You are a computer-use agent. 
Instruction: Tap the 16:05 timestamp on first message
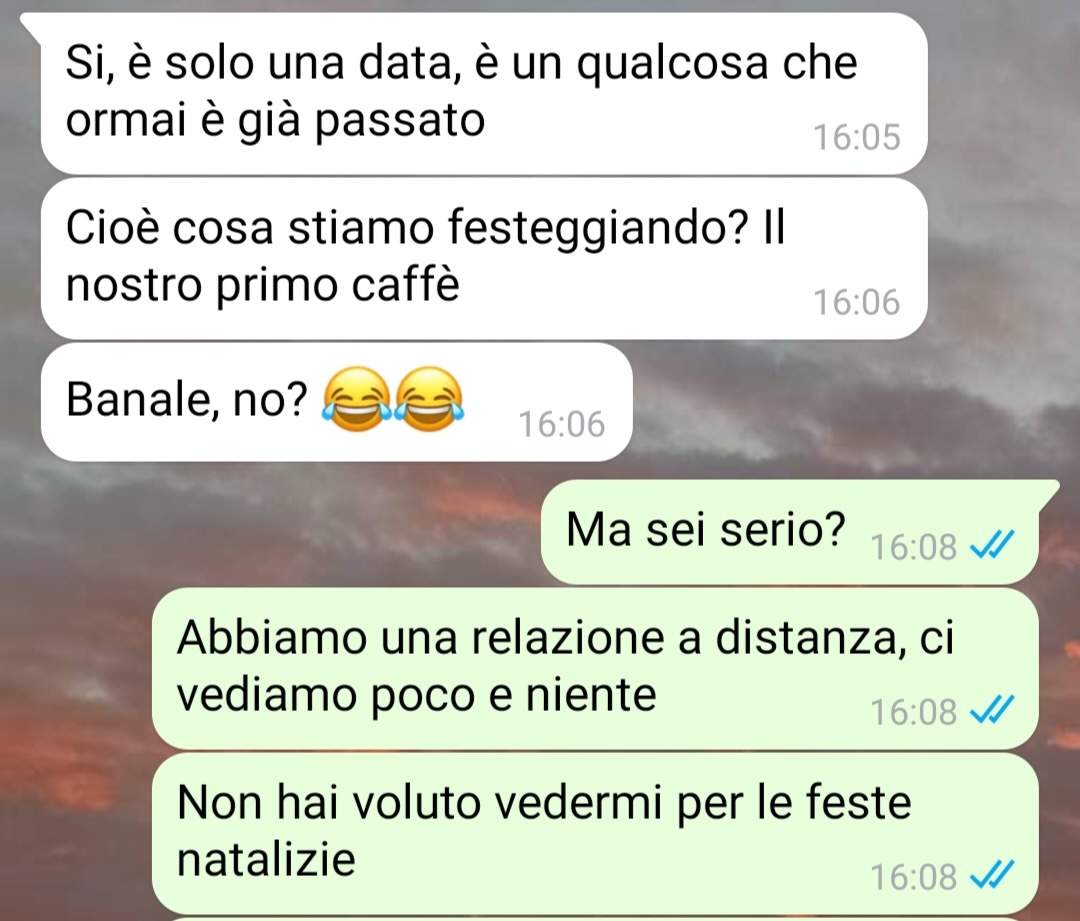tap(857, 137)
